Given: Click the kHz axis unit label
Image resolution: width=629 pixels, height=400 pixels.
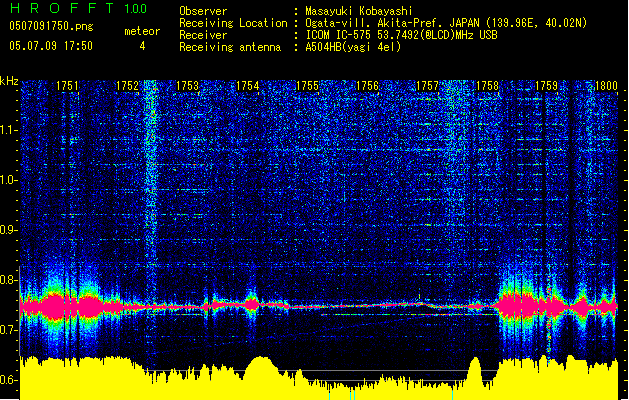Looking at the screenshot, I should 9,81.
